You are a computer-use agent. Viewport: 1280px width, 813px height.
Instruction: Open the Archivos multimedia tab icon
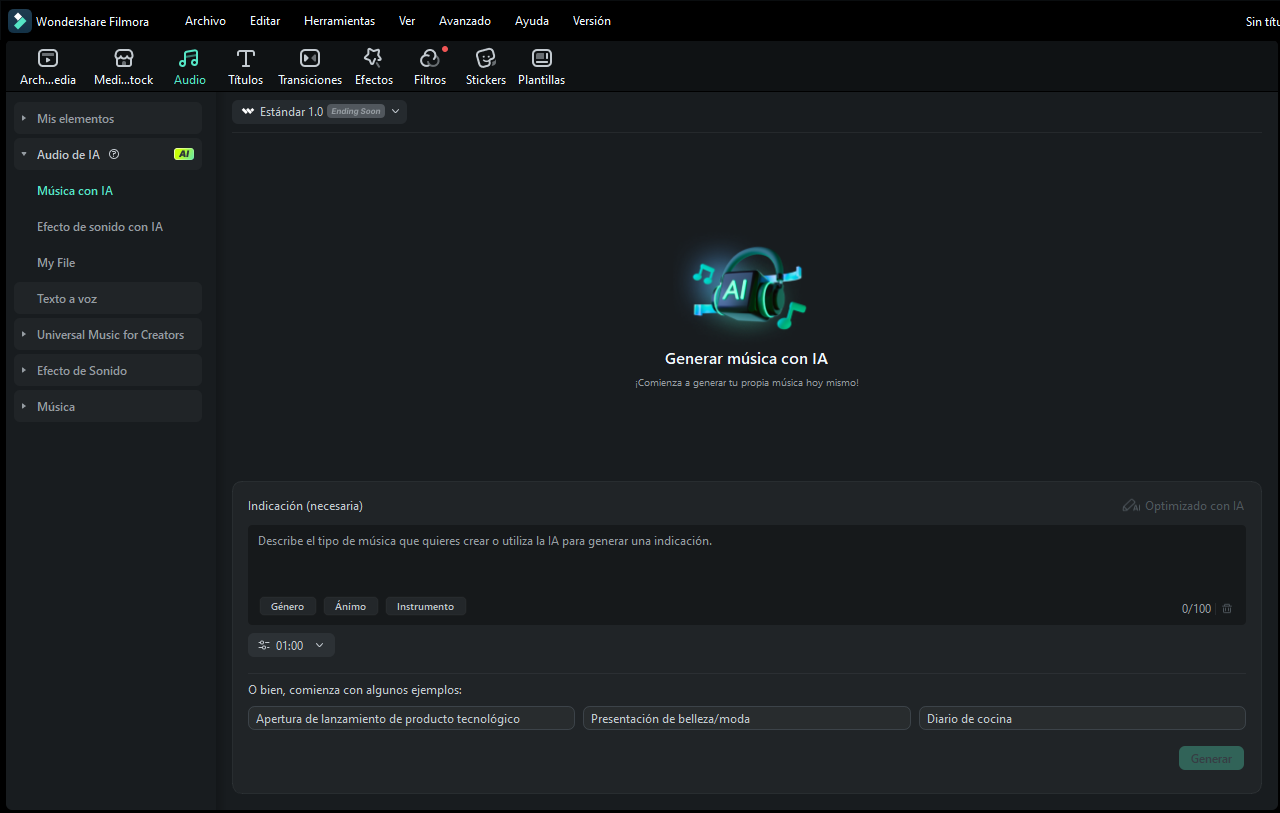(x=48, y=58)
